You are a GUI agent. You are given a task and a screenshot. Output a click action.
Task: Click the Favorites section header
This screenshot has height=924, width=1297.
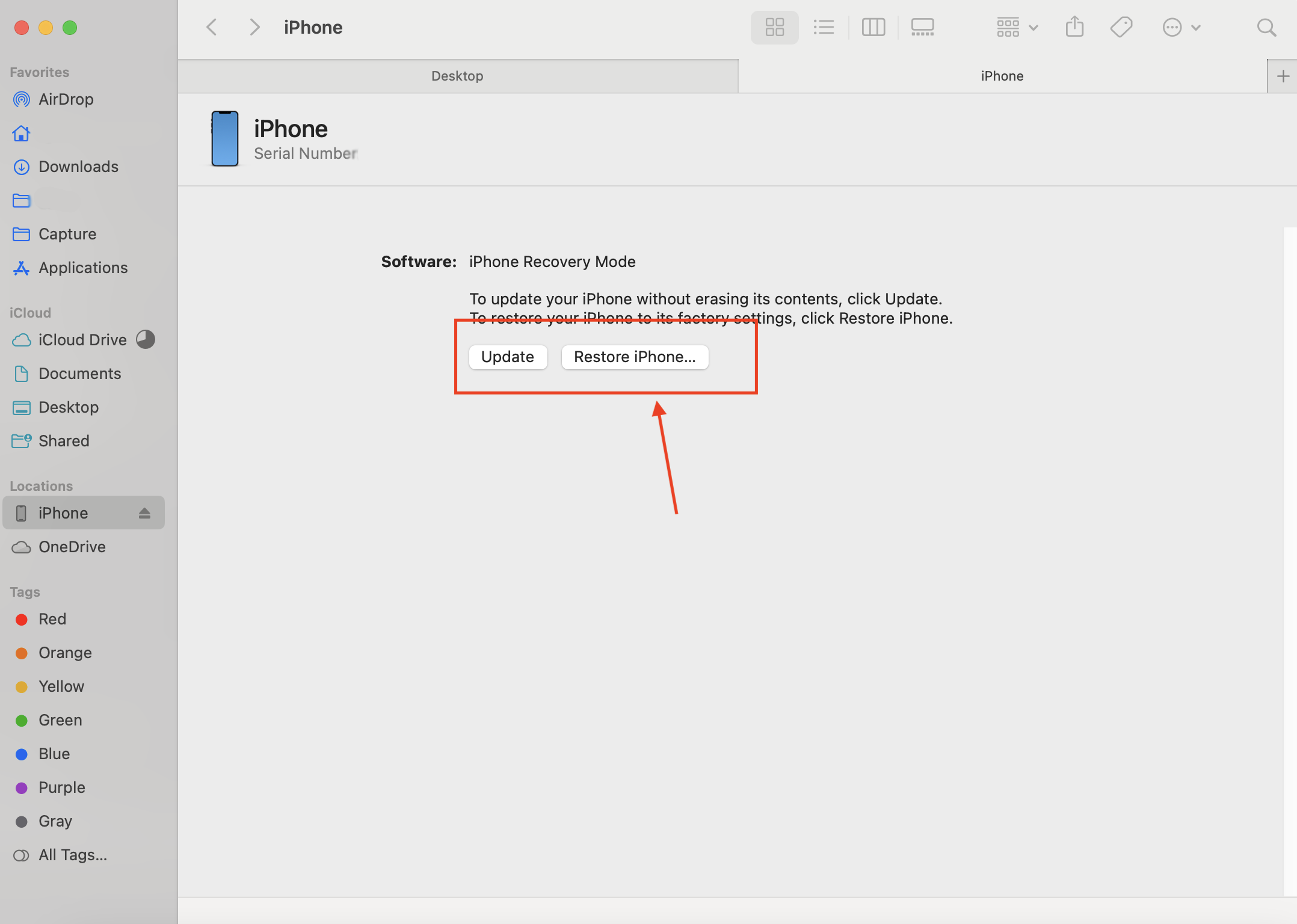40,72
